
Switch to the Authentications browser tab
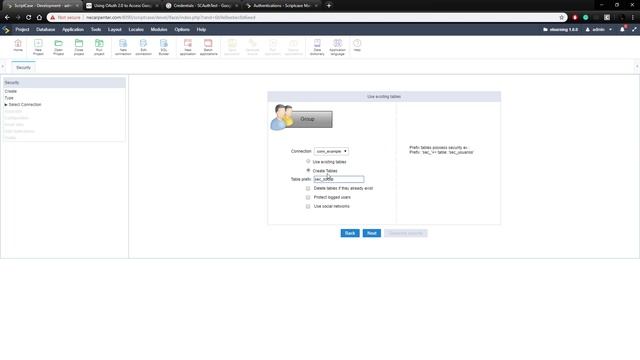(282, 6)
